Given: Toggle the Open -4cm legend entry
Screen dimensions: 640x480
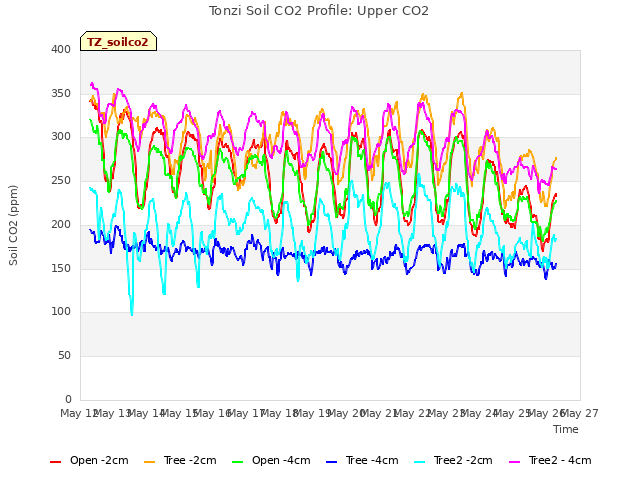Looking at the screenshot, I should (x=271, y=460).
